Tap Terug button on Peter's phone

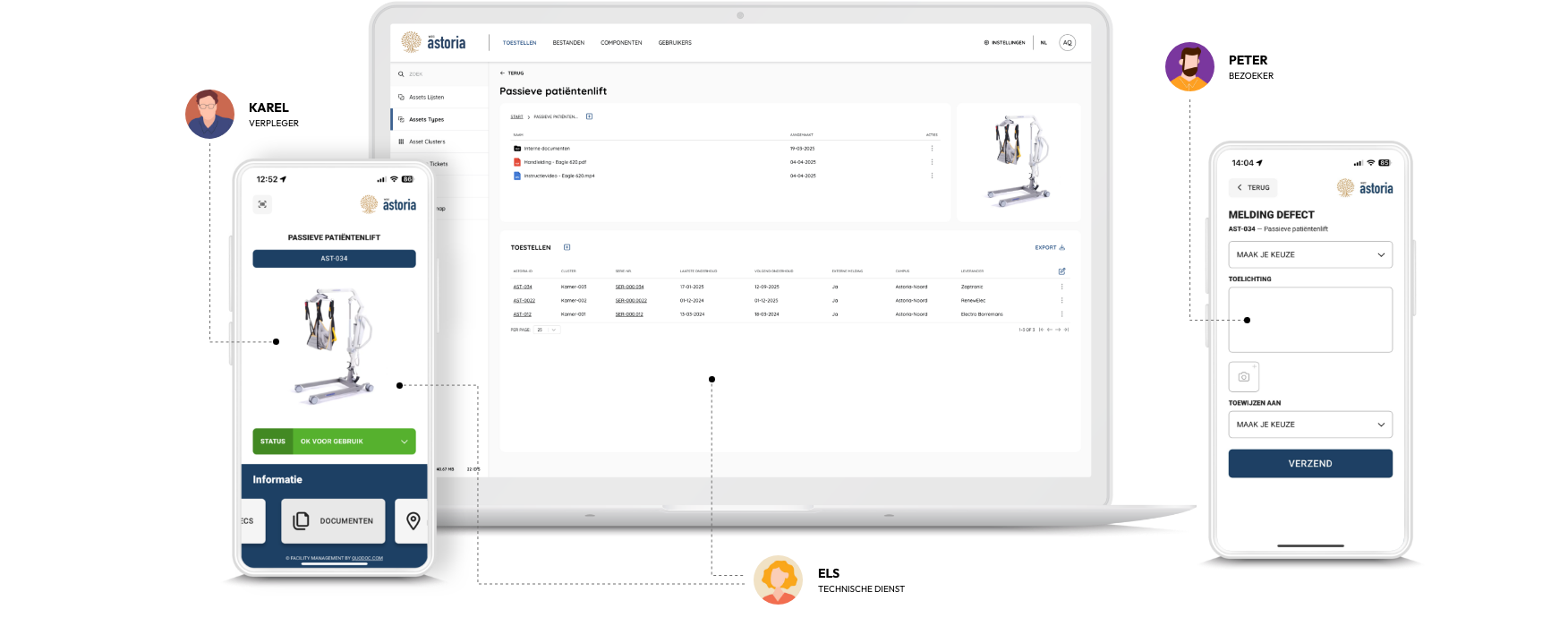(1252, 187)
